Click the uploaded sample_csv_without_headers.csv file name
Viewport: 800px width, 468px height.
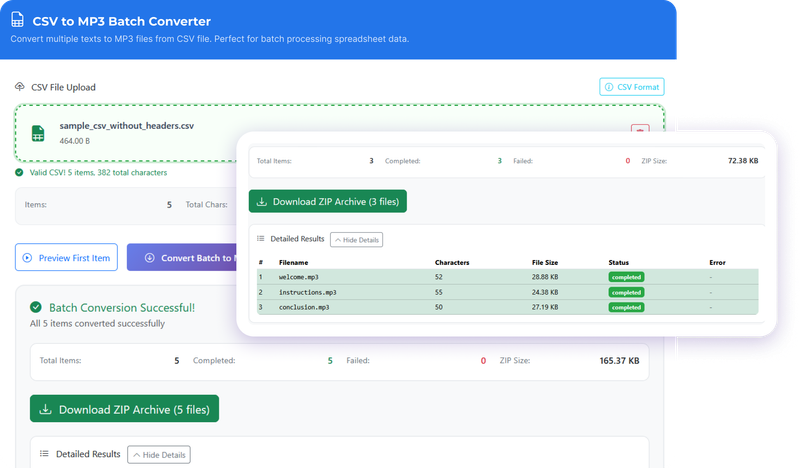[127, 125]
